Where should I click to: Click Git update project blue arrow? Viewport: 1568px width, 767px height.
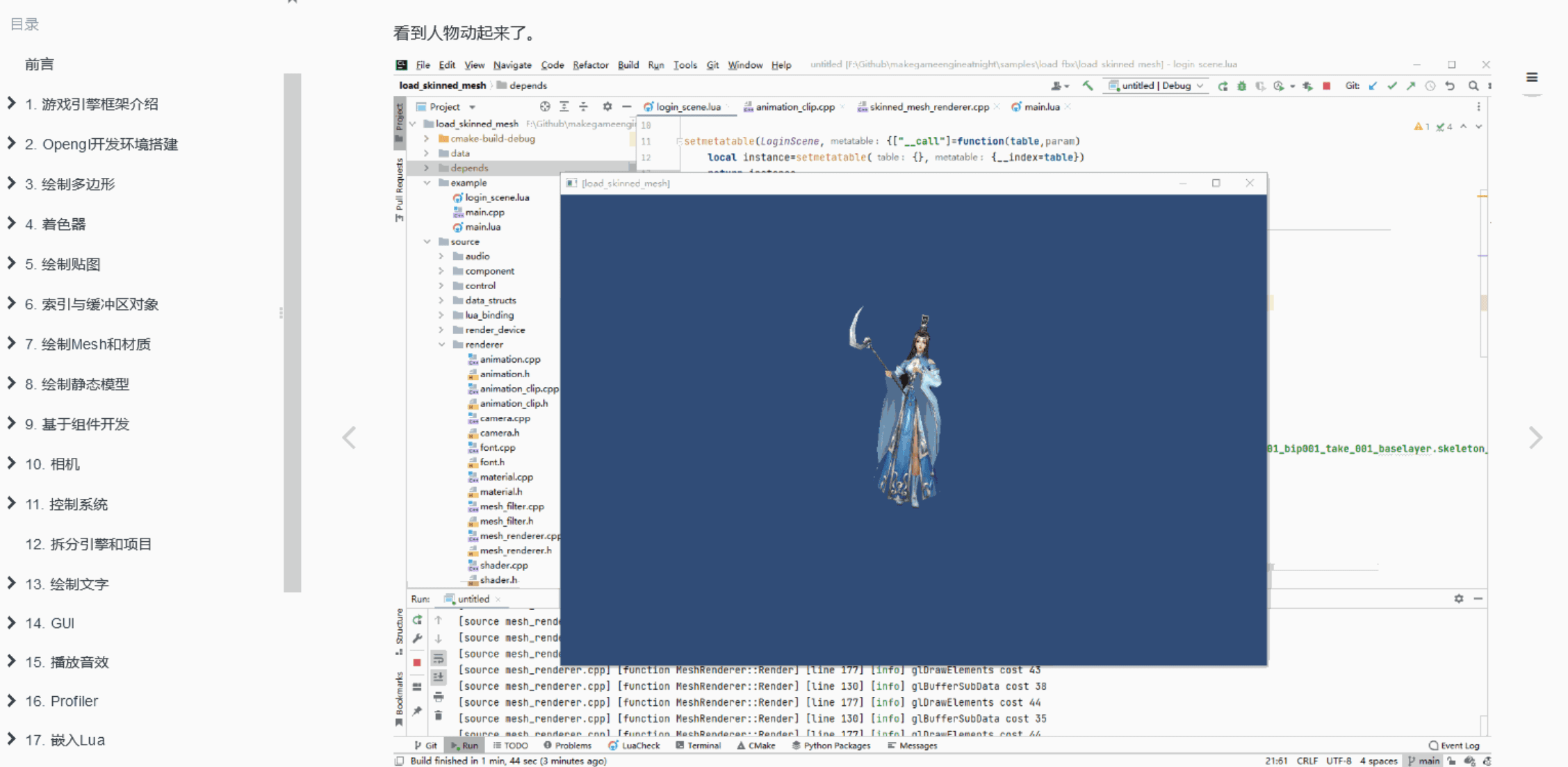coord(1373,86)
